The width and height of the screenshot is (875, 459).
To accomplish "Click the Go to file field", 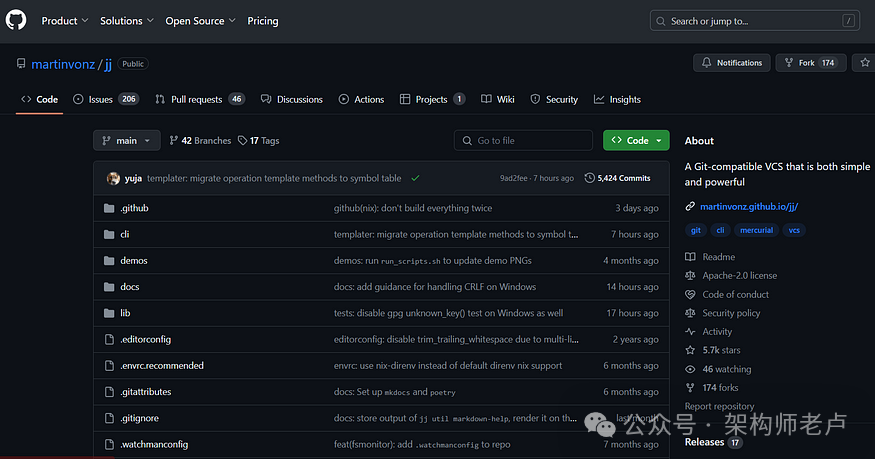I will 523,141.
